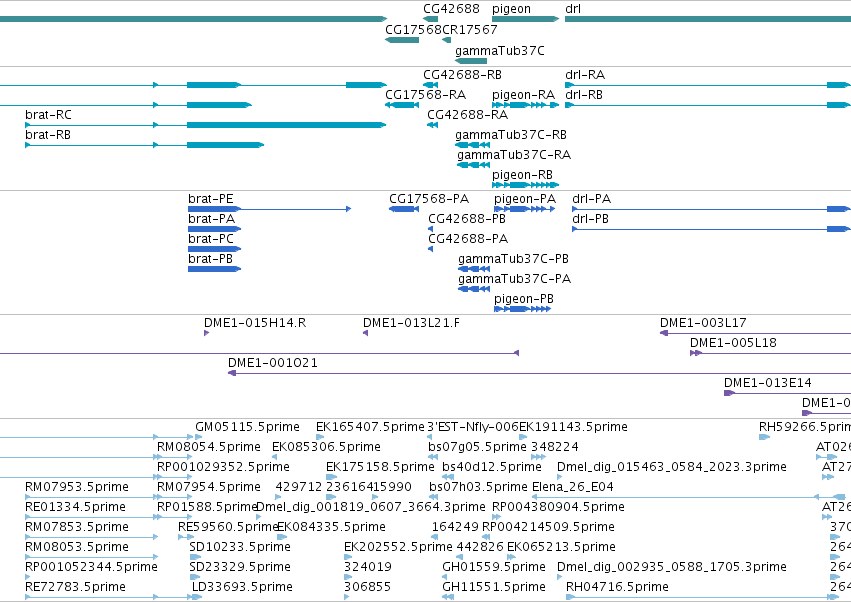Open EST RP001029352.5prime
Viewport: 851px width, 602px height.
pos(223,467)
